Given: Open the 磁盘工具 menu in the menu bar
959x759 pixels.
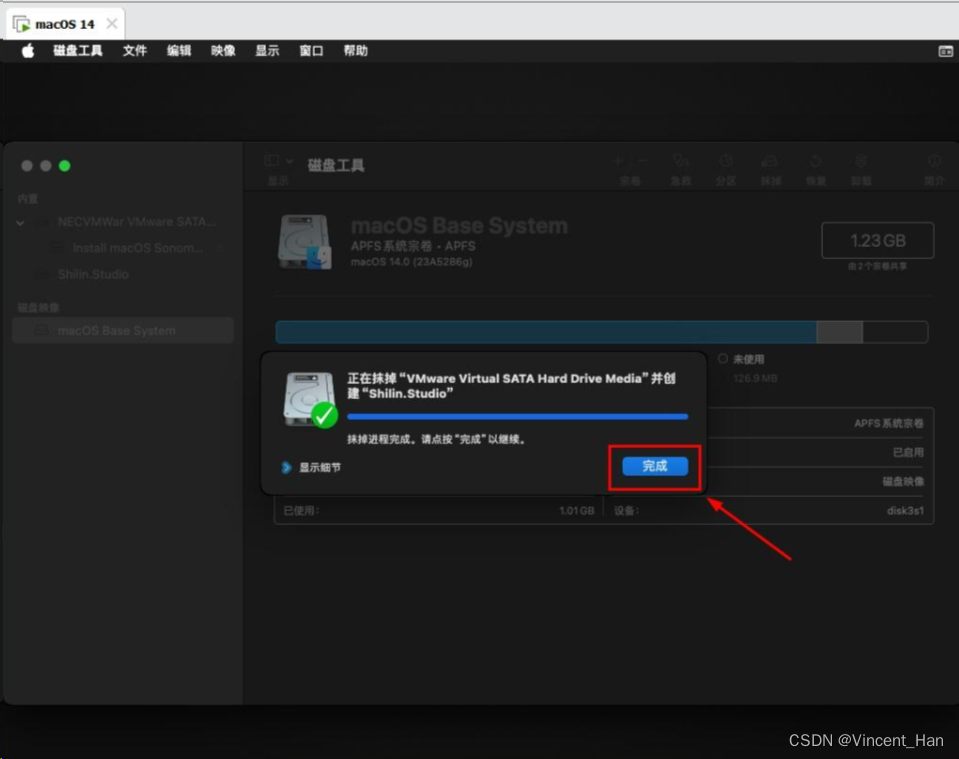Looking at the screenshot, I should point(78,51).
